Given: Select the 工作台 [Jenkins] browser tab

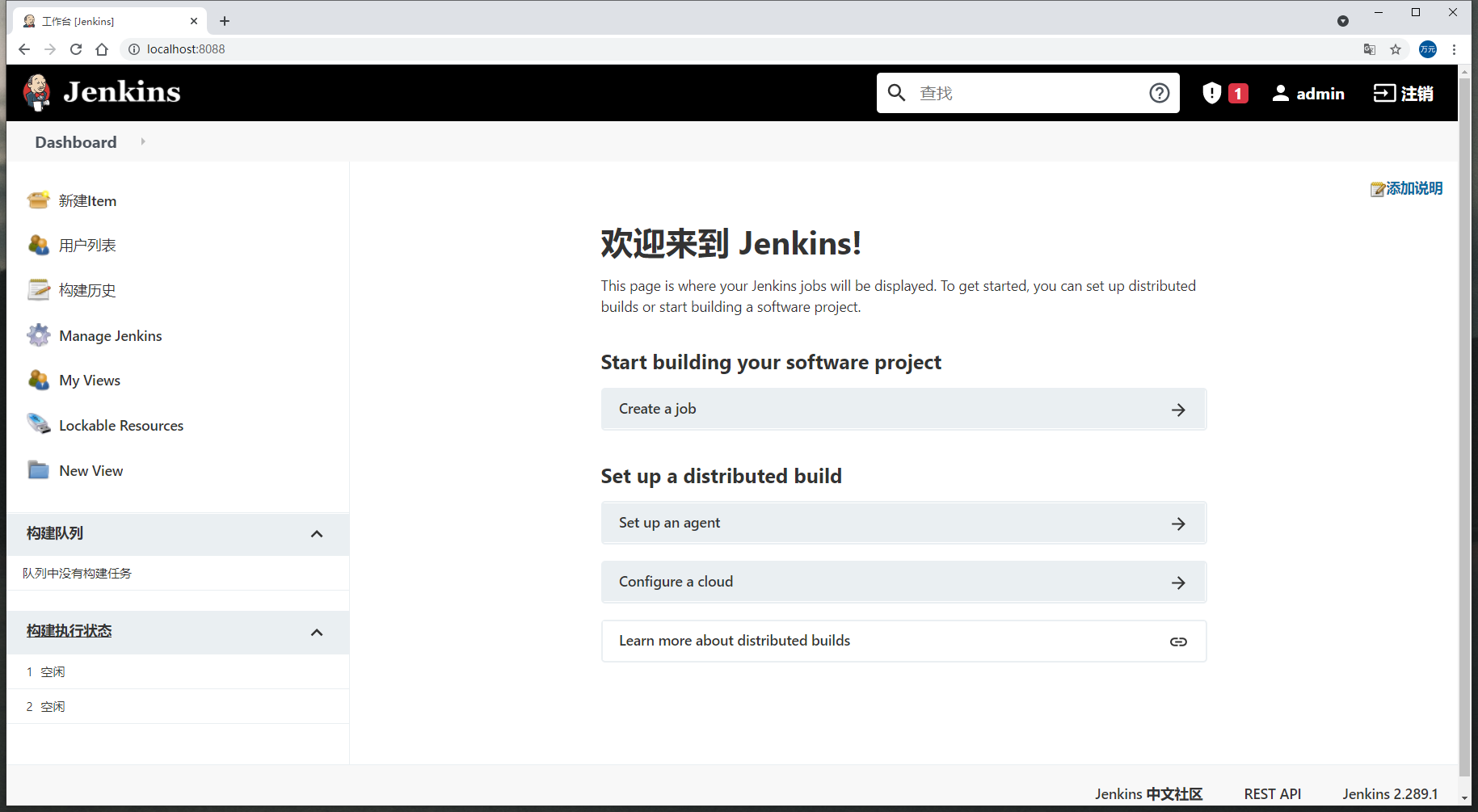Looking at the screenshot, I should [109, 21].
